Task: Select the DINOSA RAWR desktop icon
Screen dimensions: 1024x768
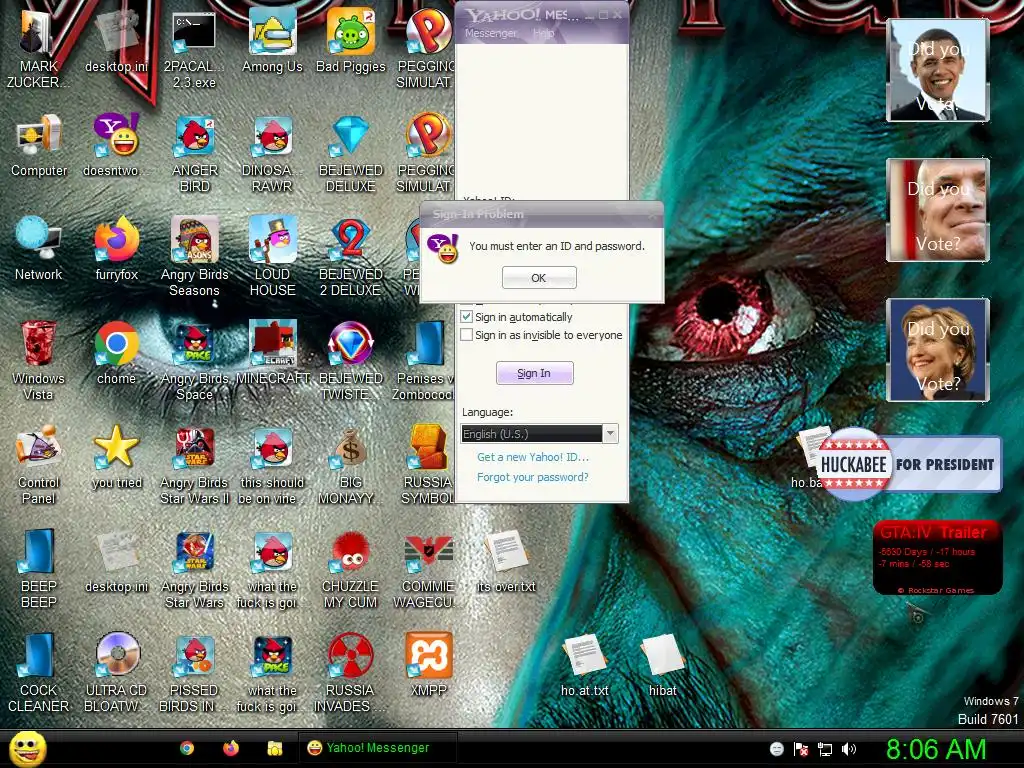Action: [x=272, y=153]
